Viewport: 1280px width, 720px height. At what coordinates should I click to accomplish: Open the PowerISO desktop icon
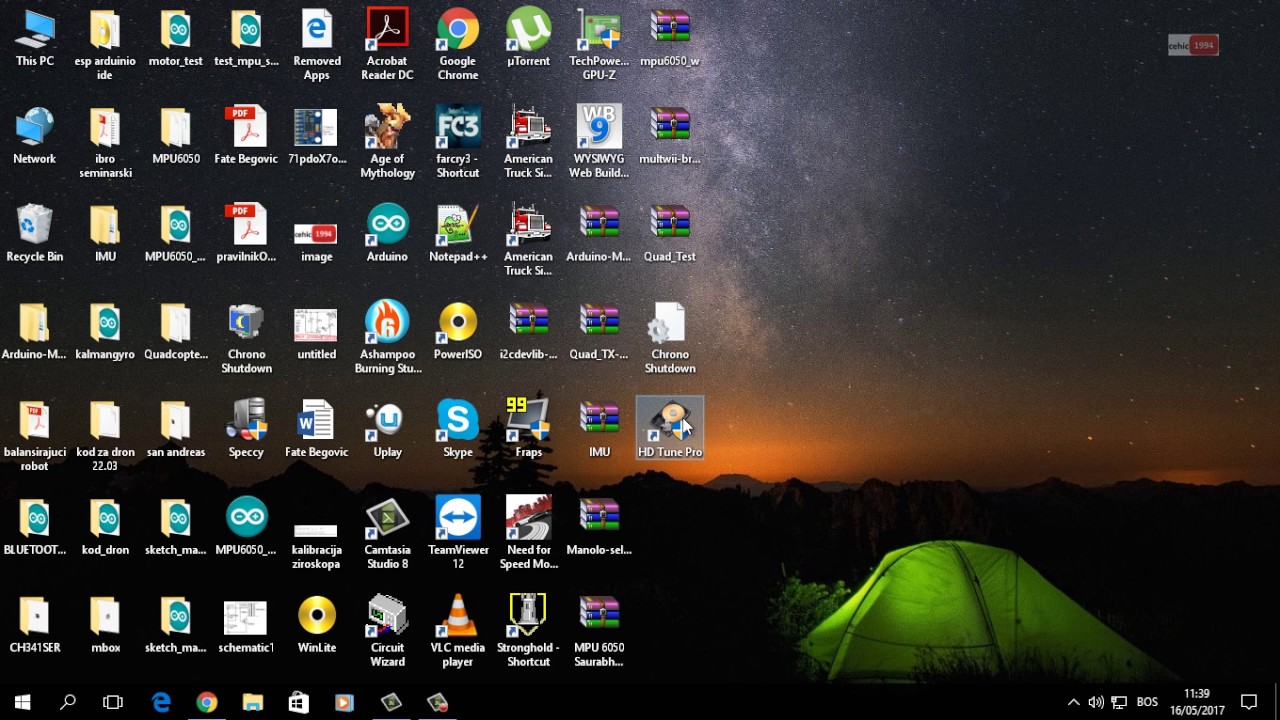point(458,333)
